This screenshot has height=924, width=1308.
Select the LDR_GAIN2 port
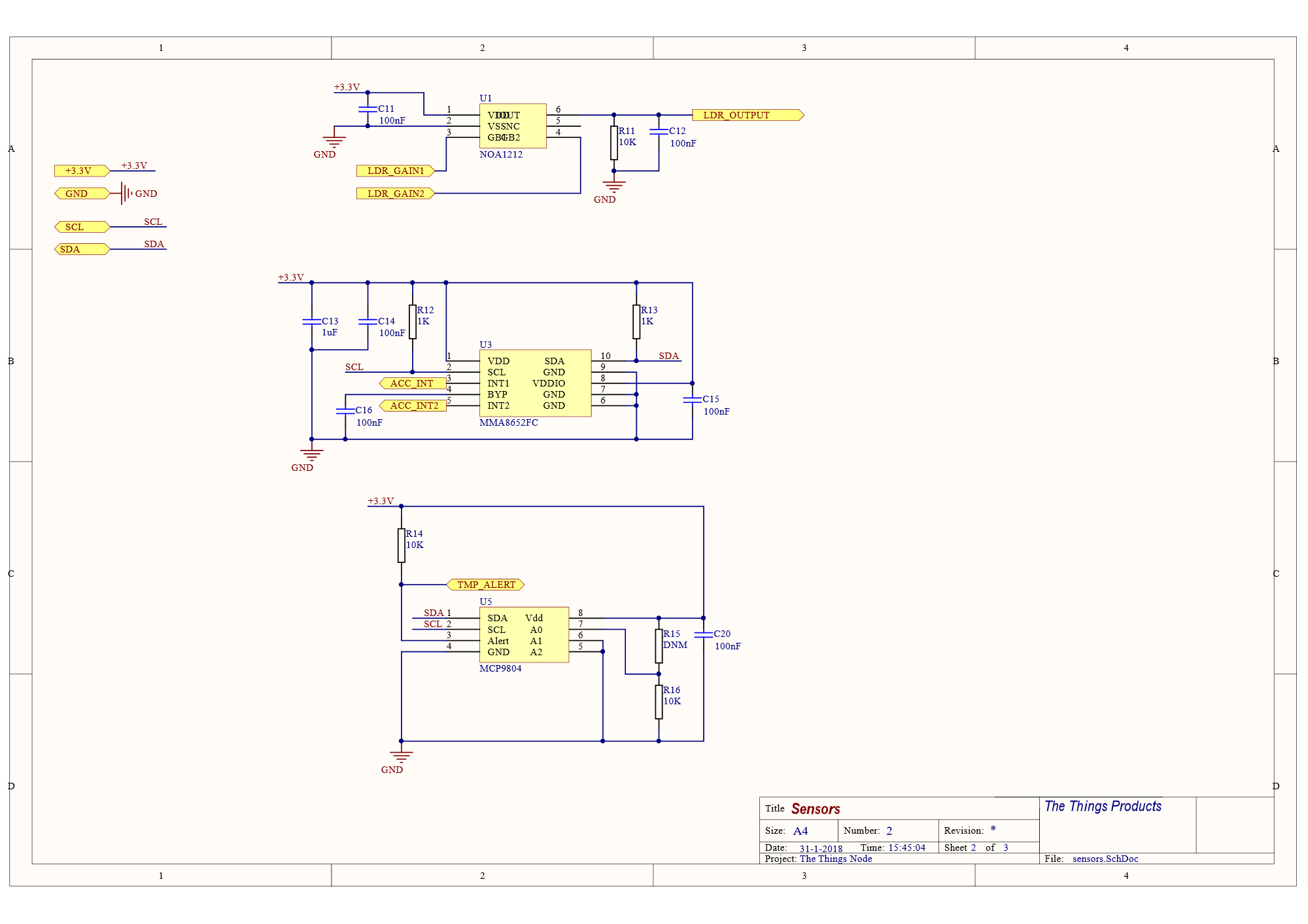point(396,194)
